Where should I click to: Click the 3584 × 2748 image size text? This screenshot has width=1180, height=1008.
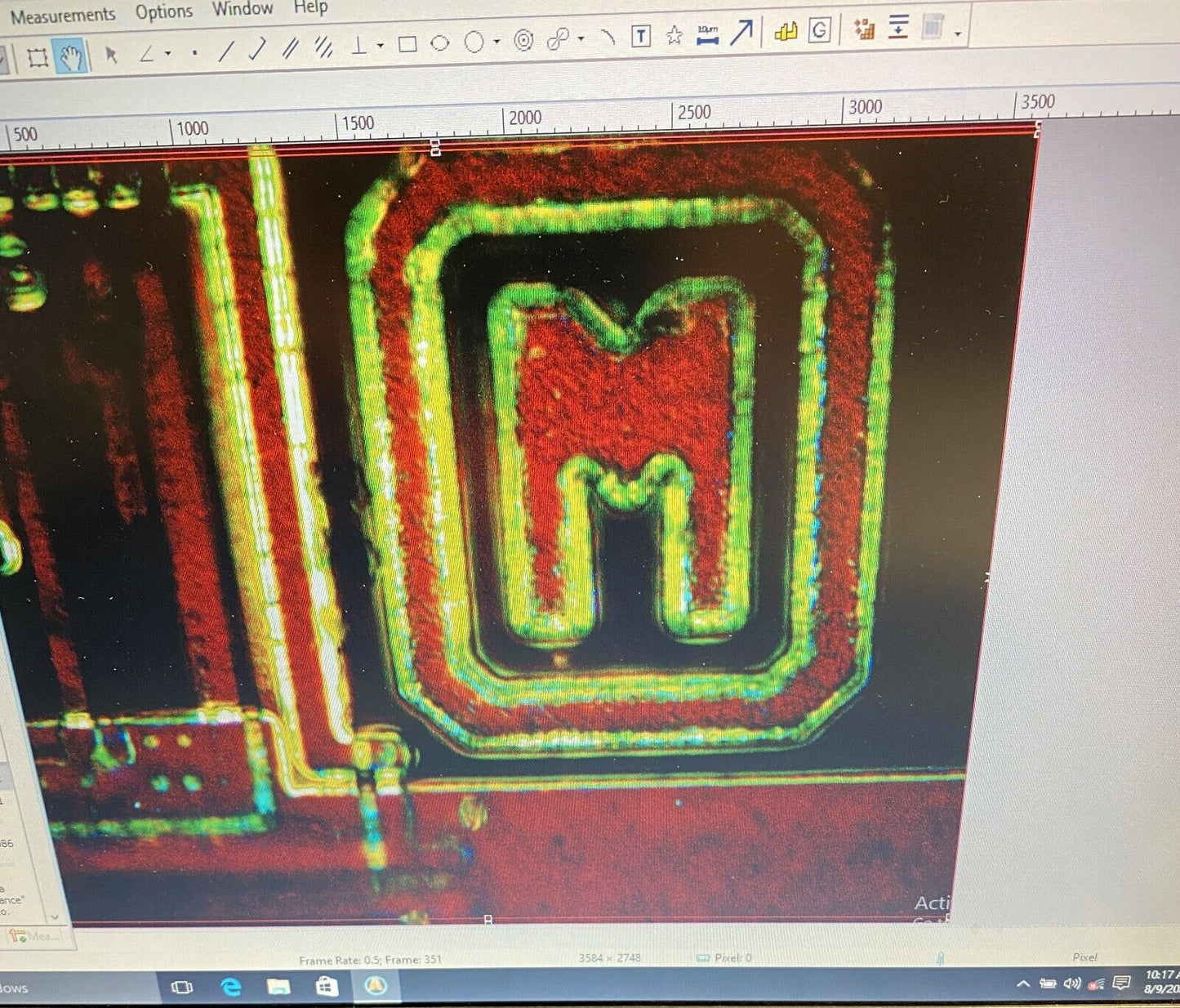pyautogui.click(x=610, y=957)
